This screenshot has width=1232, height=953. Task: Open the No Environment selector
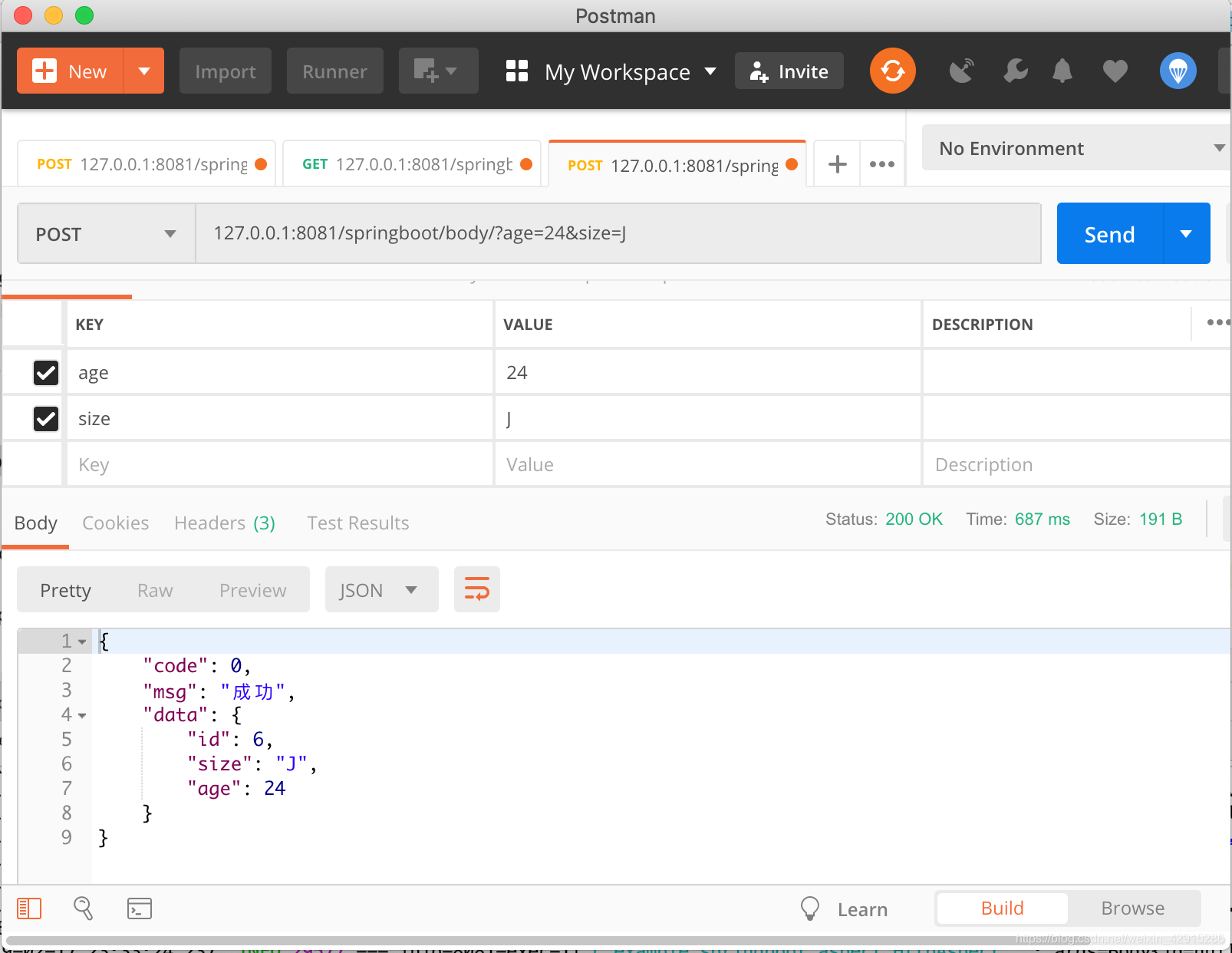coord(1076,147)
